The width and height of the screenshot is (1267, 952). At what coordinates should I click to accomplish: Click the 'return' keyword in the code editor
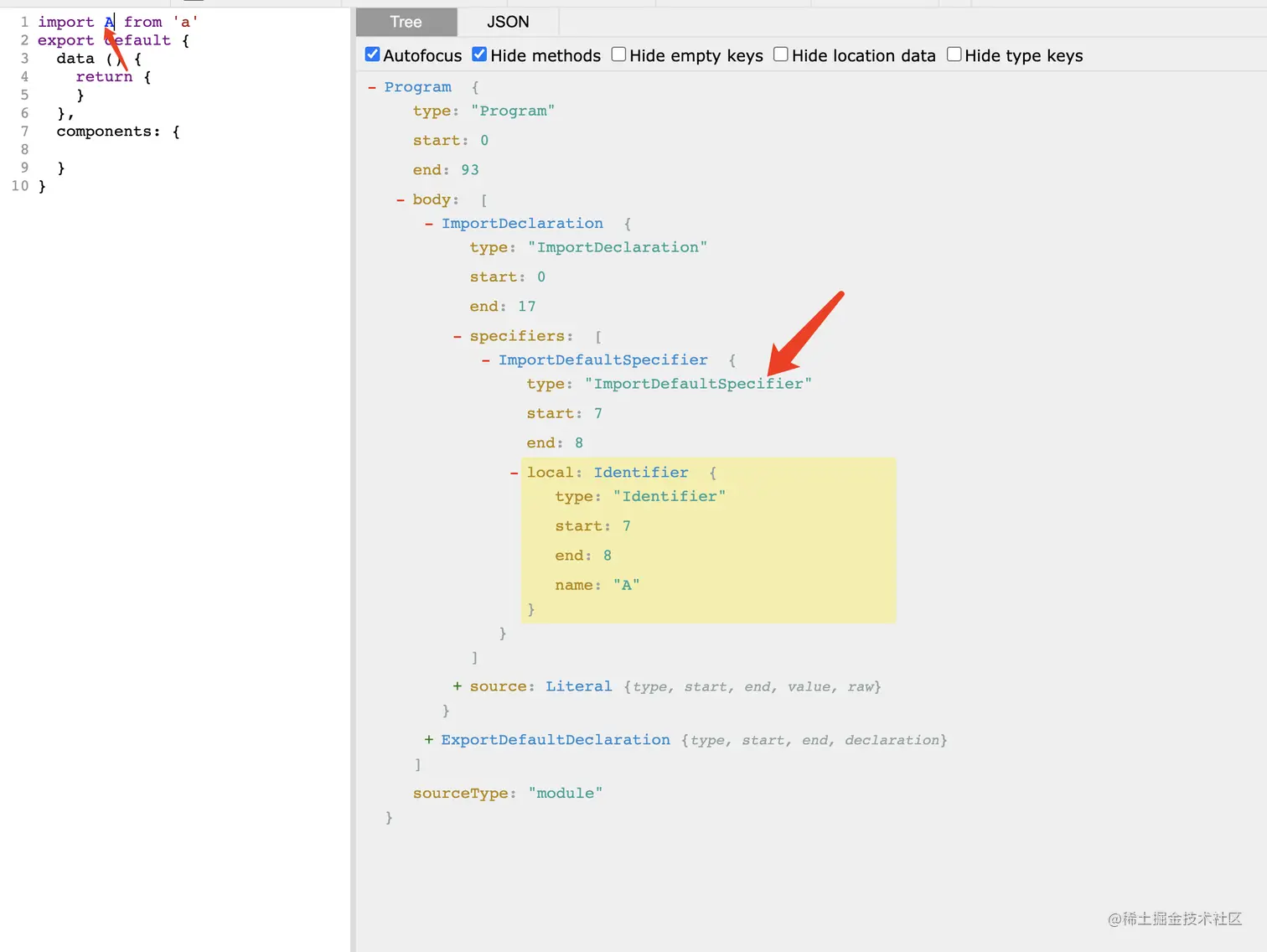click(104, 77)
